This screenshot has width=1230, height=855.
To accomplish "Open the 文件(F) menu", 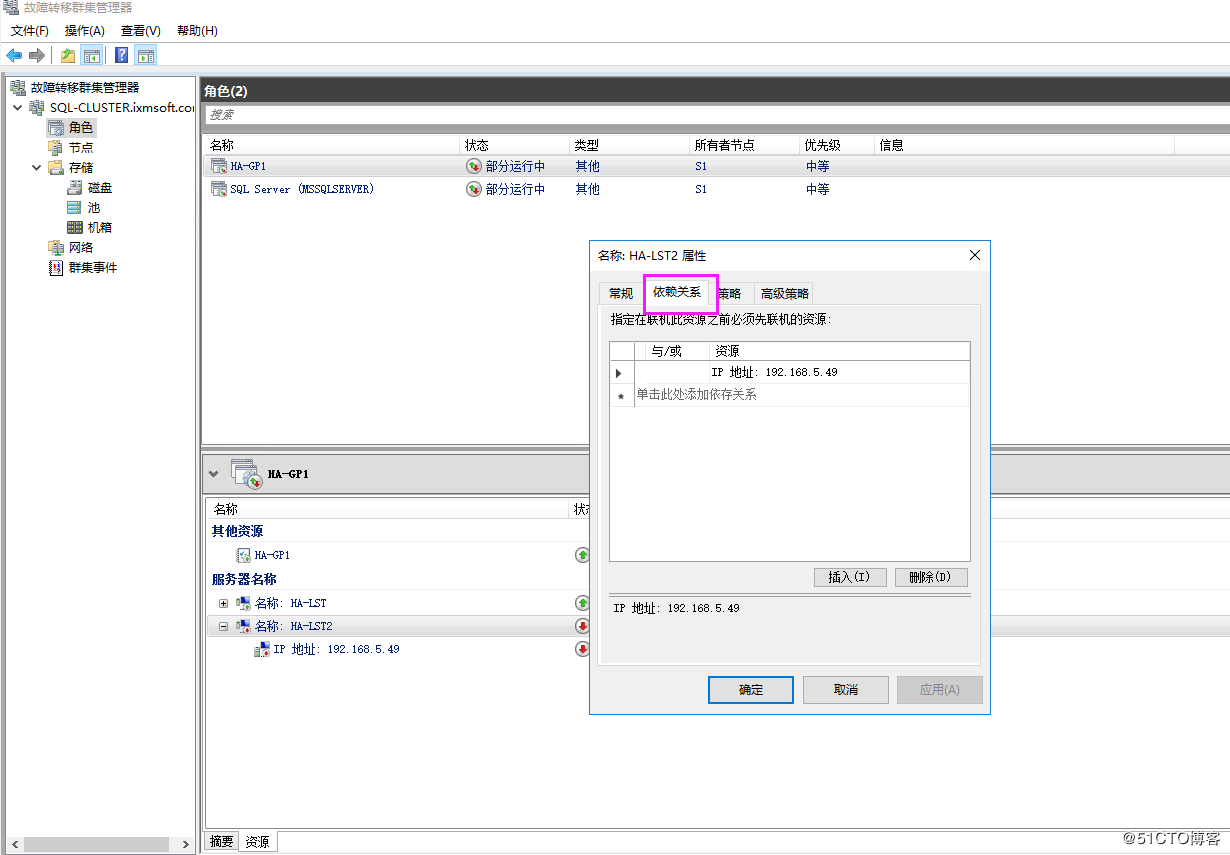I will coord(29,30).
